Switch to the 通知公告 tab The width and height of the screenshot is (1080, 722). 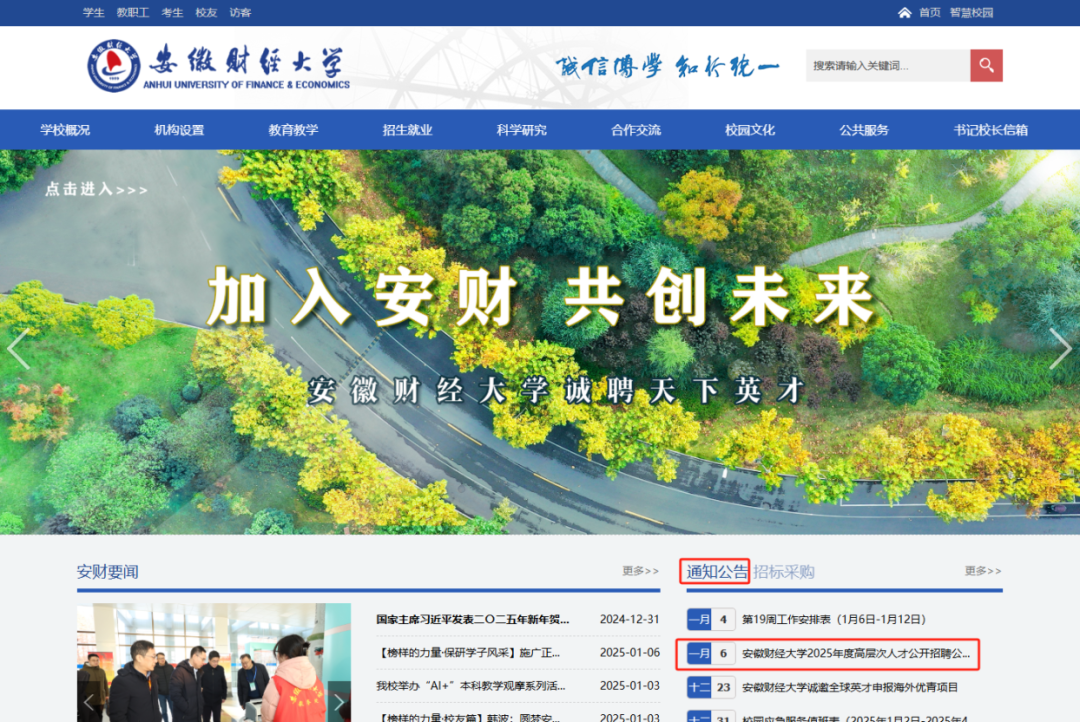tap(716, 571)
